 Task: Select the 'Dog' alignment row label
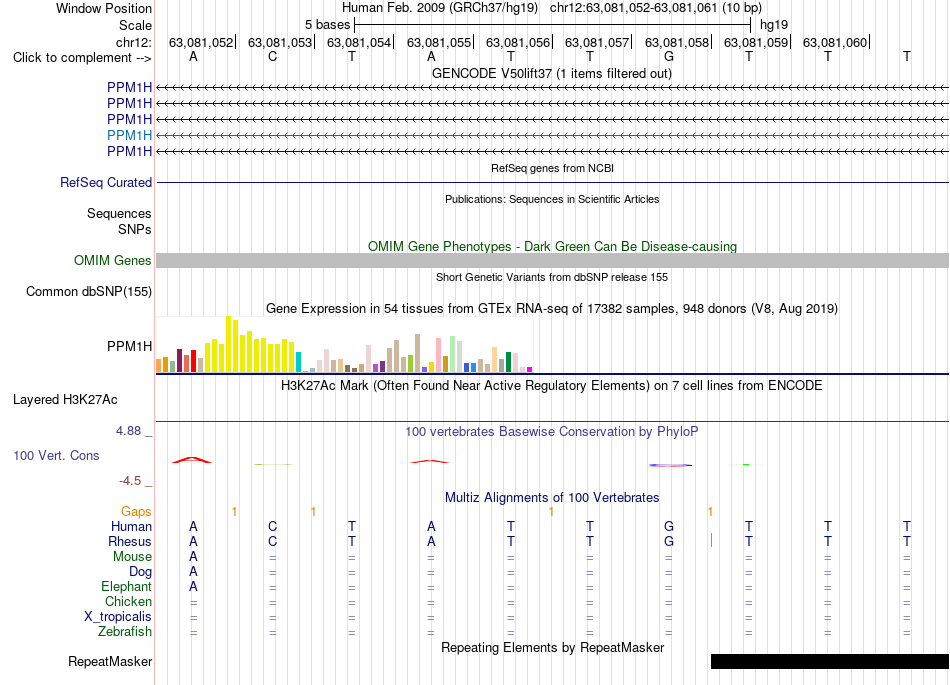[x=140, y=572]
